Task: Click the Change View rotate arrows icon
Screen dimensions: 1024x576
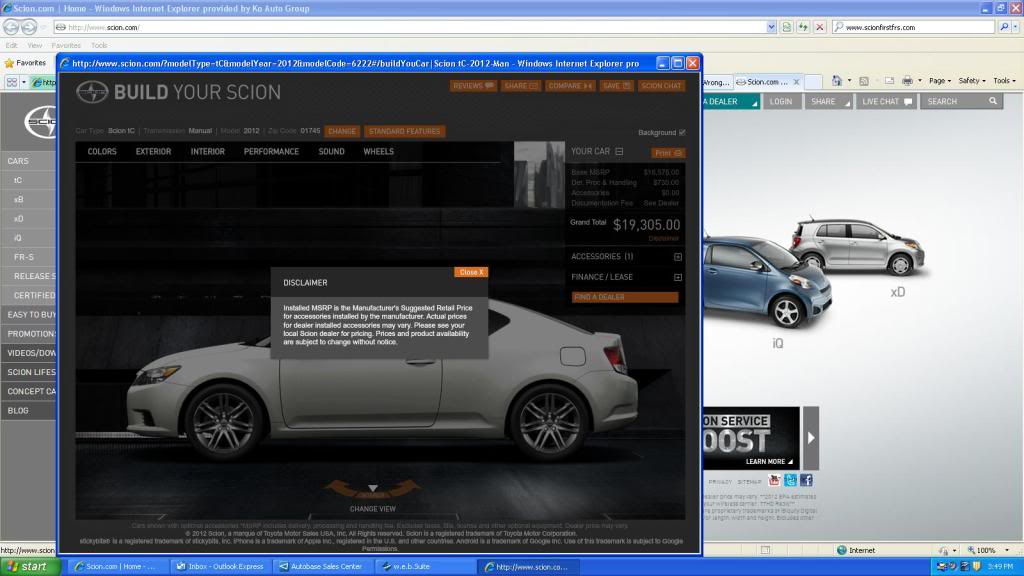Action: point(372,489)
